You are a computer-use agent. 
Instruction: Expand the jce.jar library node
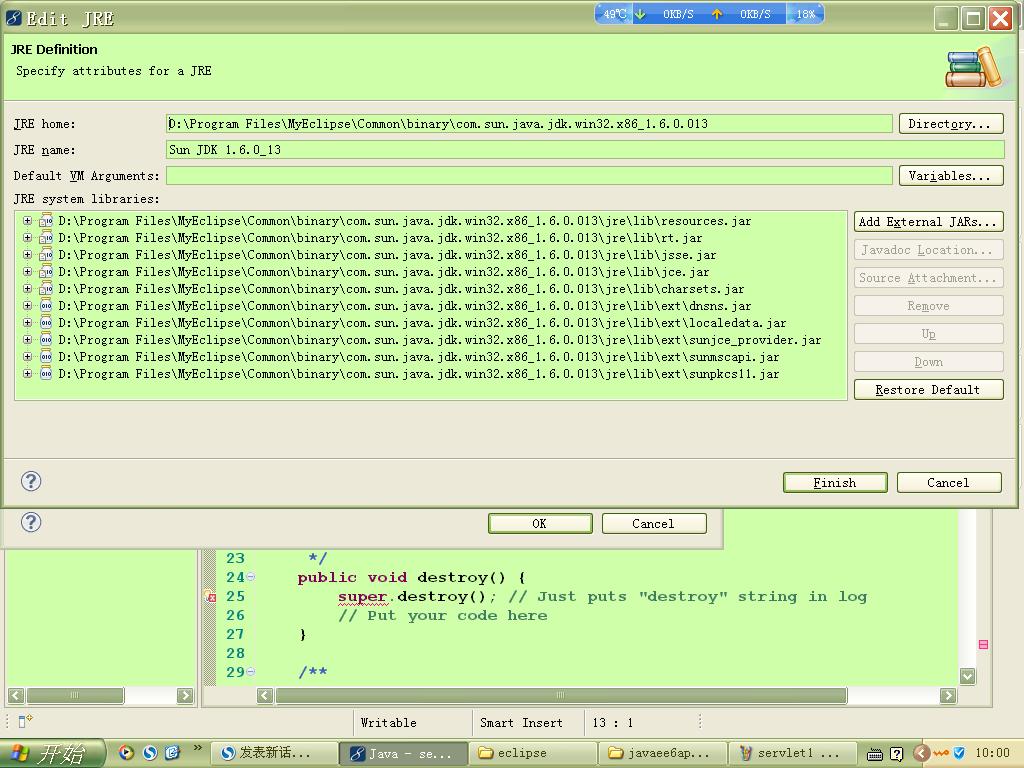(27, 272)
